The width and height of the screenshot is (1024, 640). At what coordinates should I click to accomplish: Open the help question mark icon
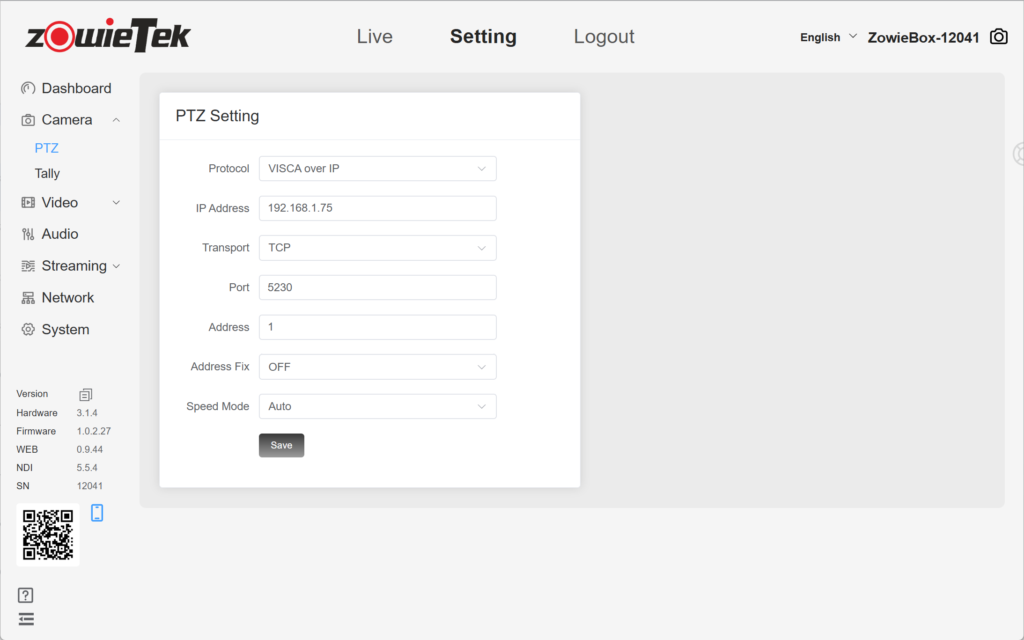pos(26,595)
